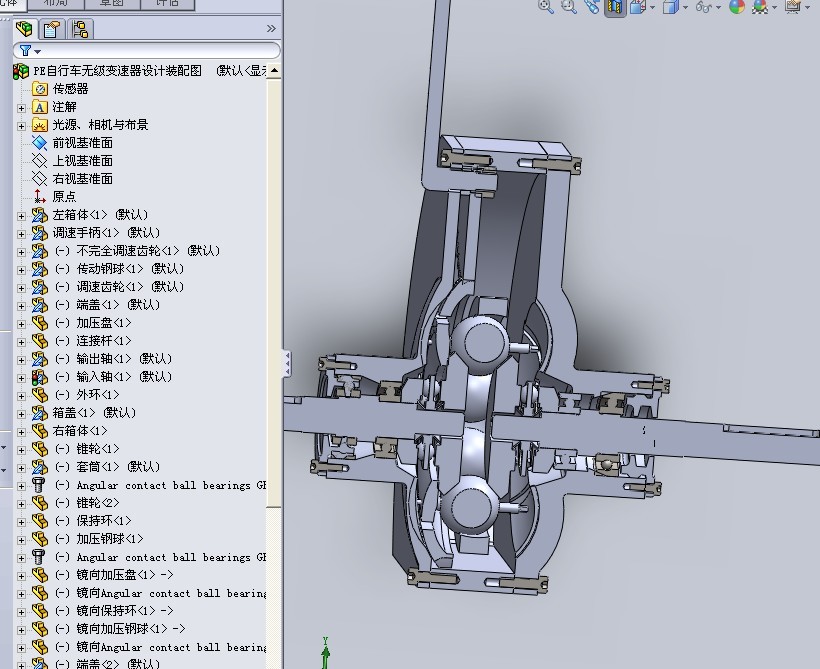Open the 布局 ribbon tab
Viewport: 820px width, 669px height.
pos(56,3)
